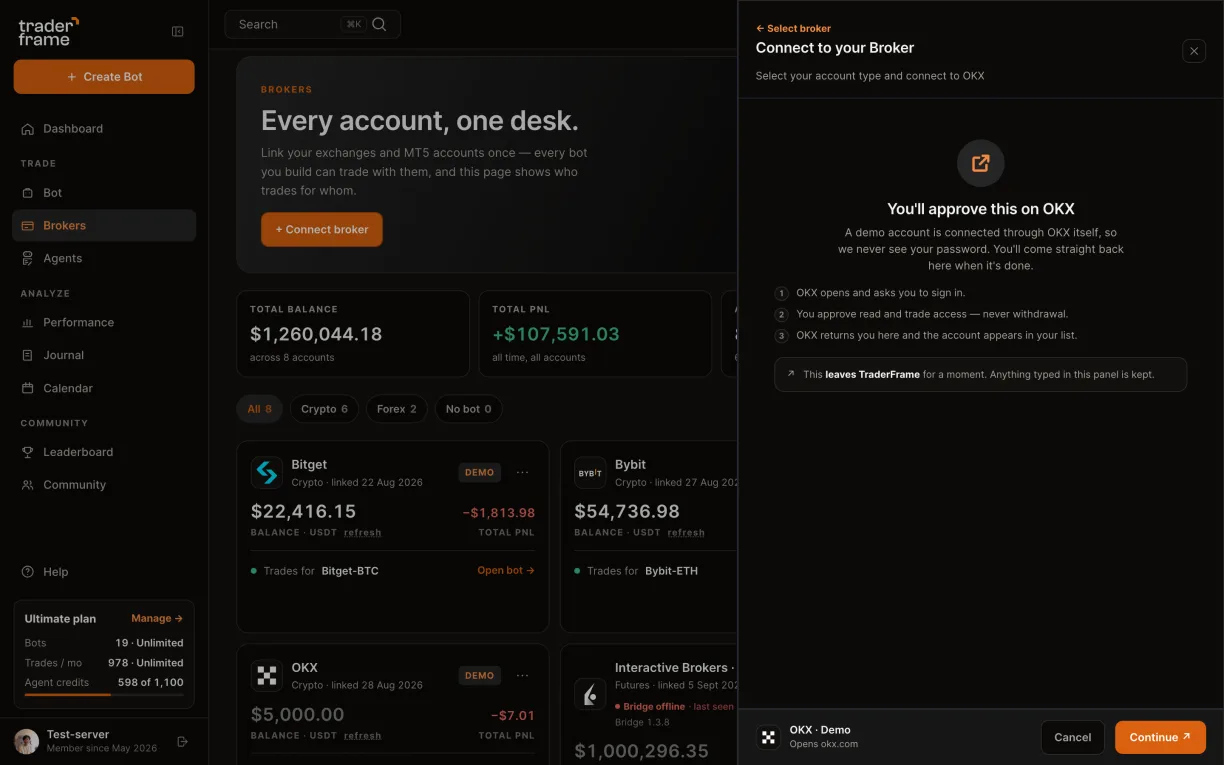This screenshot has width=1224, height=765.
Task: Click the Community people icon
Action: tap(28, 485)
